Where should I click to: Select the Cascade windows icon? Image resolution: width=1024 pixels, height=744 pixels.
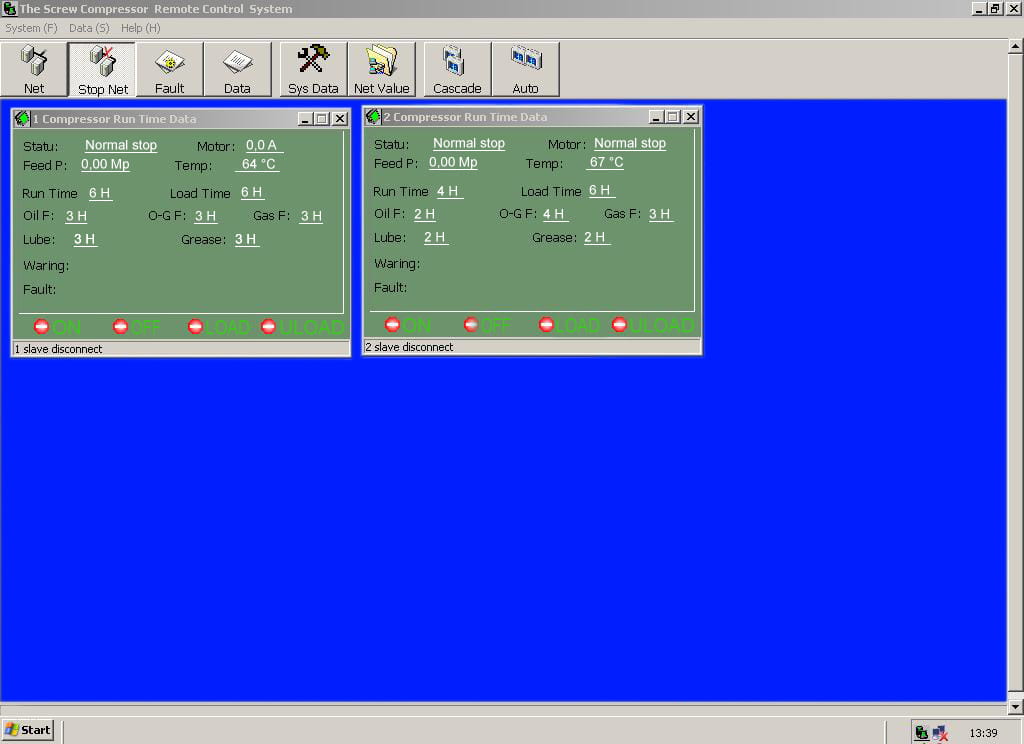tap(457, 69)
